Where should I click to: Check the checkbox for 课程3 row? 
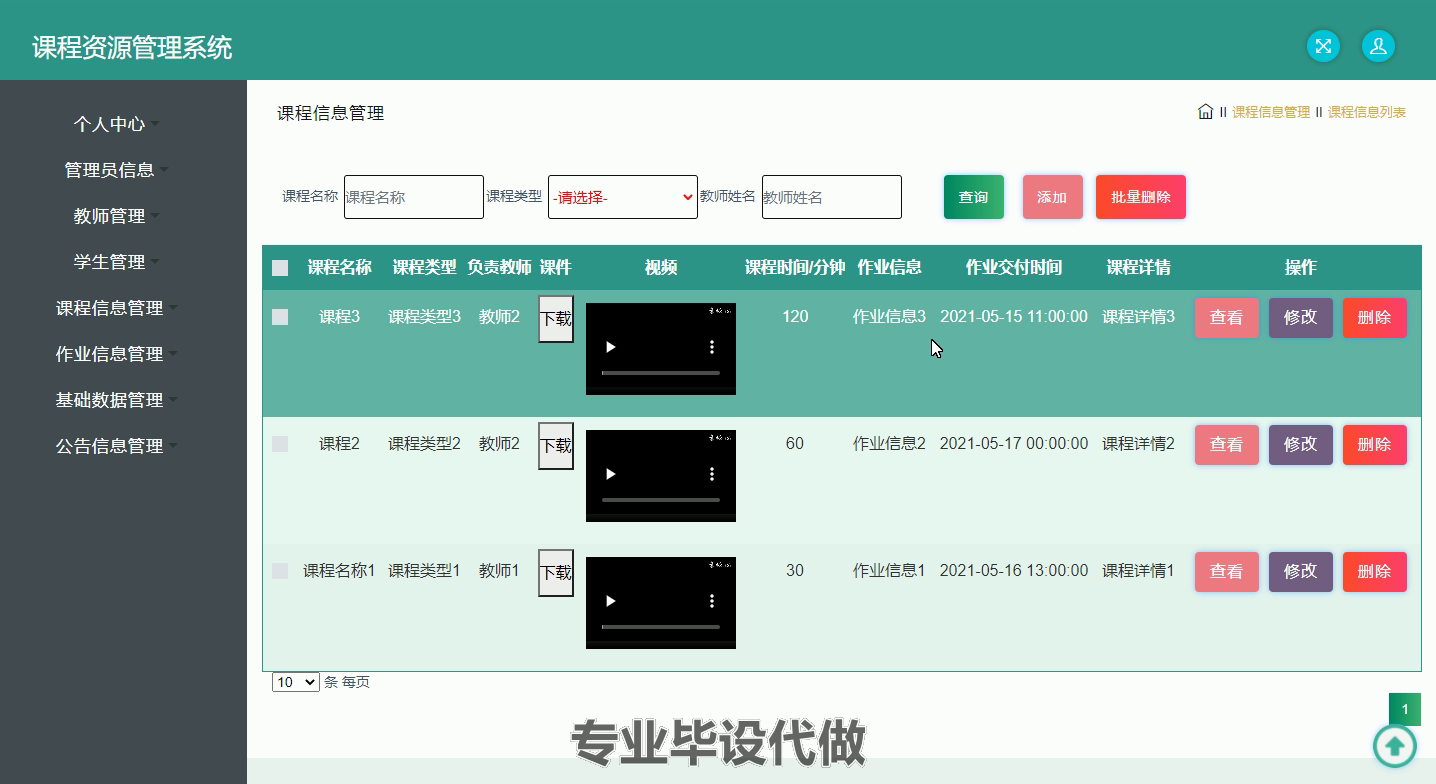[x=280, y=317]
